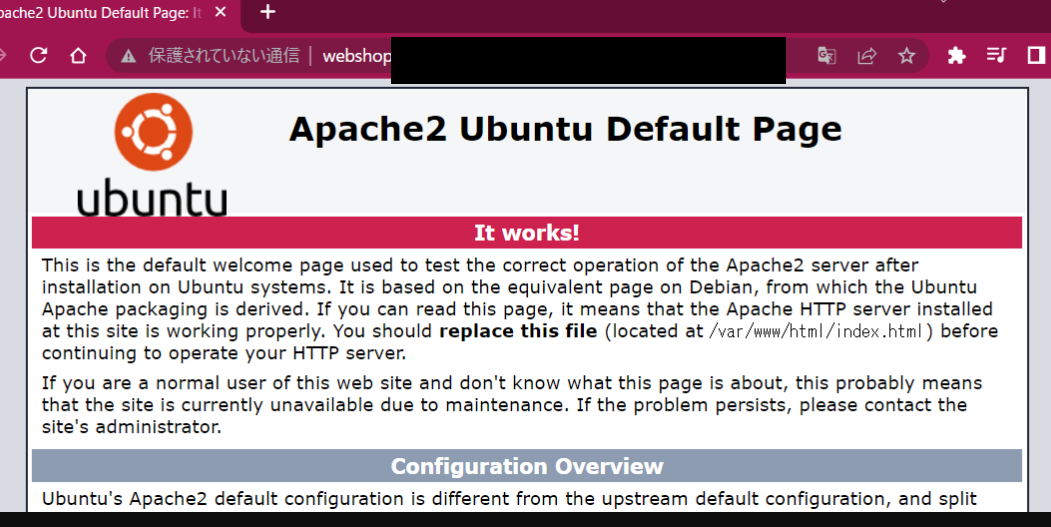Click the 保護されていない通信 security label

[224, 56]
